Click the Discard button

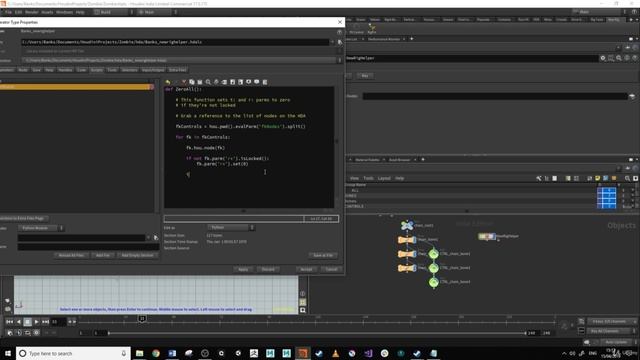(268, 269)
